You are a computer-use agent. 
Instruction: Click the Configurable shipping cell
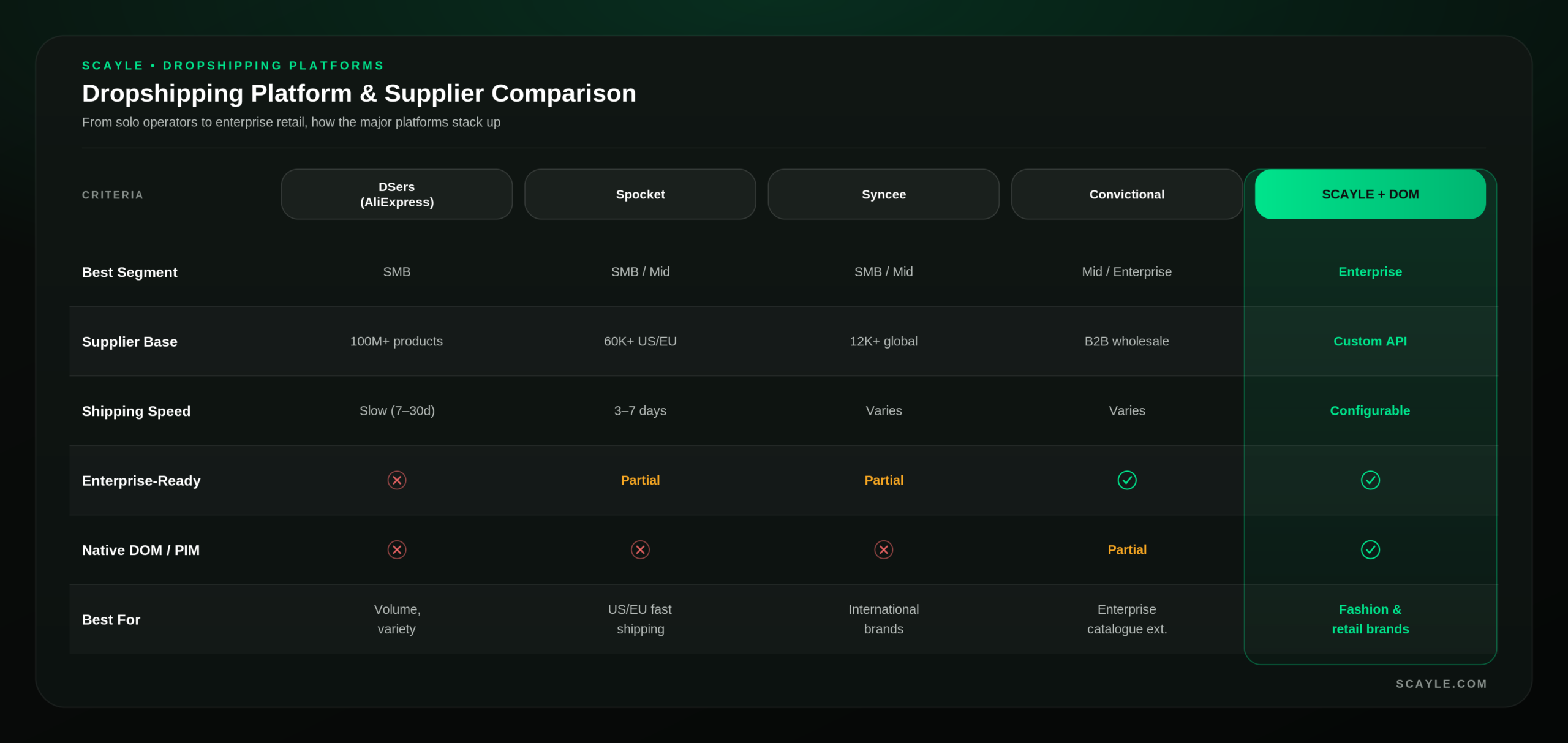(x=1370, y=411)
